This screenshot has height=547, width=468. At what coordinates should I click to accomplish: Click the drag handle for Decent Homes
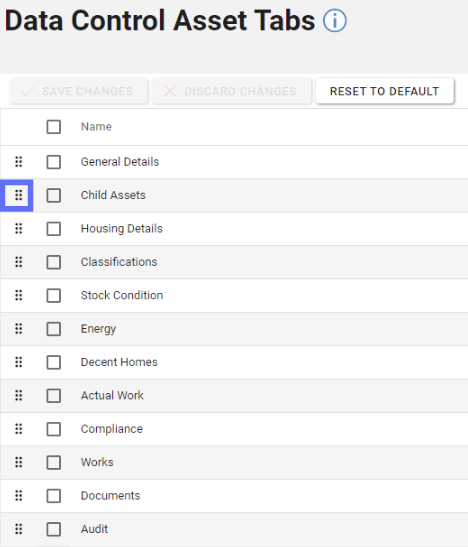coord(18,362)
